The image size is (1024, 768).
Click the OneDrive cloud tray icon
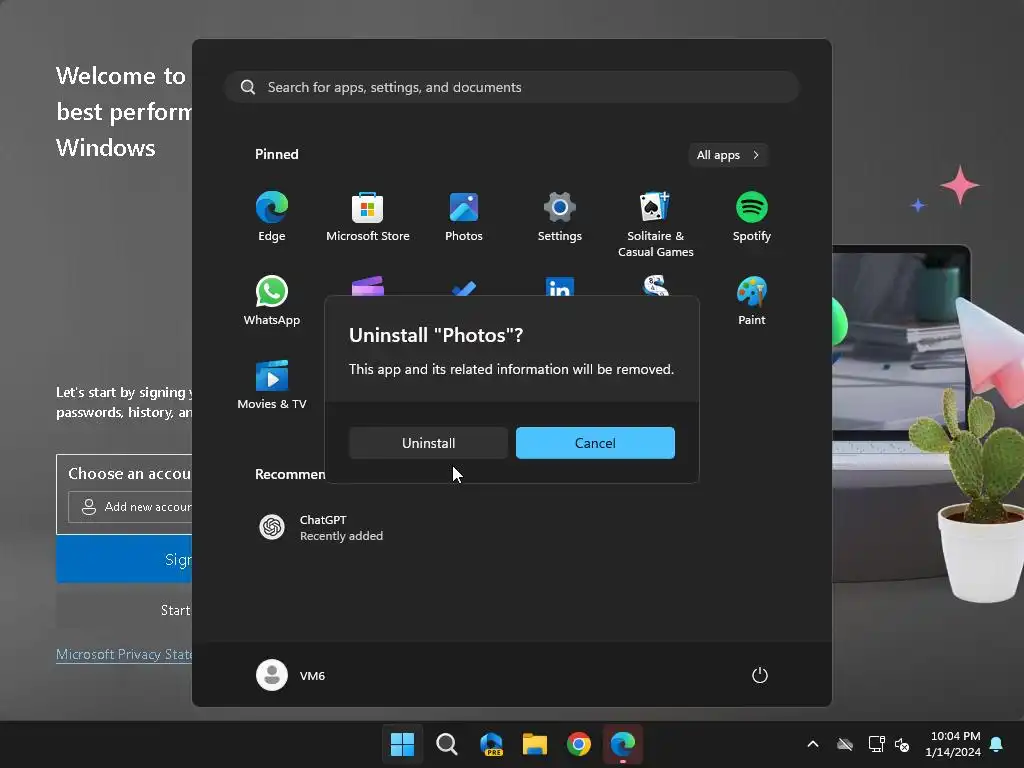tap(845, 744)
